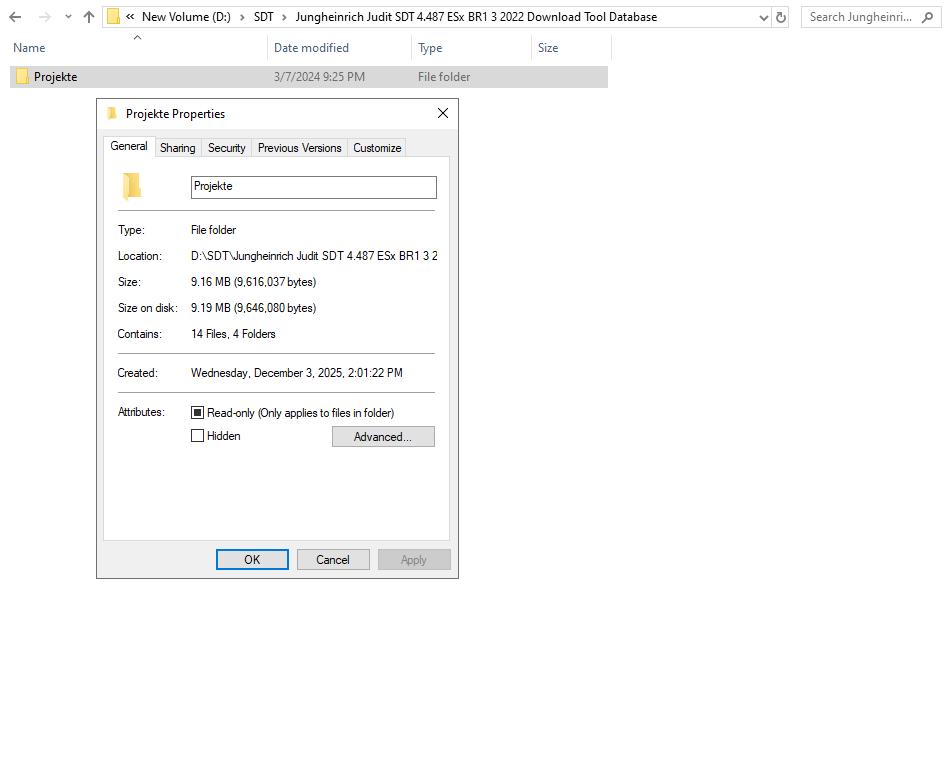Image resolution: width=946 pixels, height=782 pixels.
Task: Confirm with the OK button
Action: tap(252, 560)
